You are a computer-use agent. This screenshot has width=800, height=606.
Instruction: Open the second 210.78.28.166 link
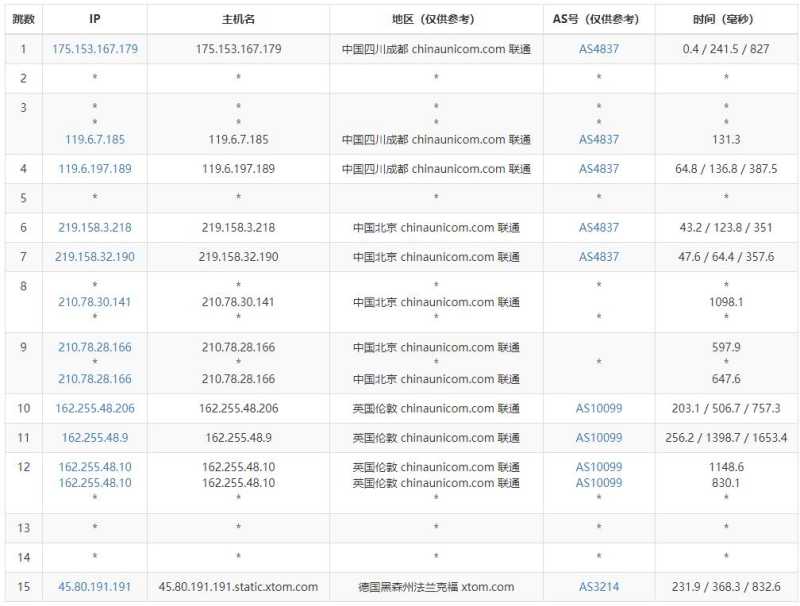click(94, 379)
